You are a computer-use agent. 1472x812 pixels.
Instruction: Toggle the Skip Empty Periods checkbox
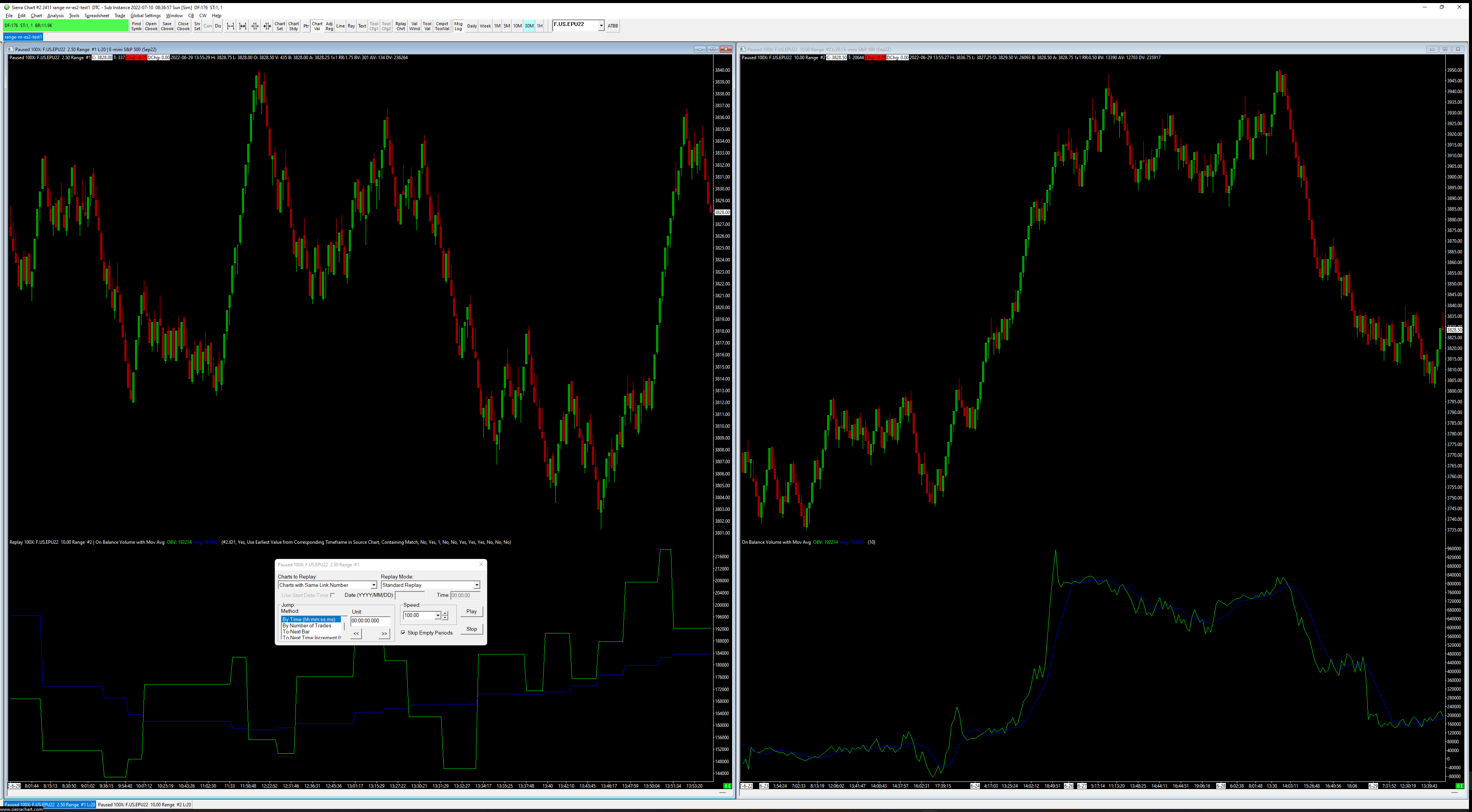pyautogui.click(x=404, y=633)
